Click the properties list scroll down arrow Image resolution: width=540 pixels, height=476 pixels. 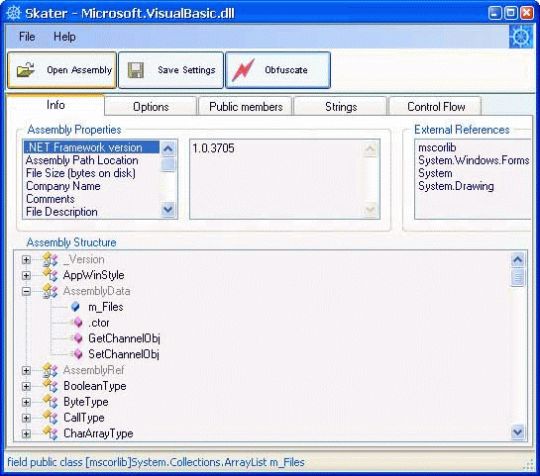tap(168, 209)
